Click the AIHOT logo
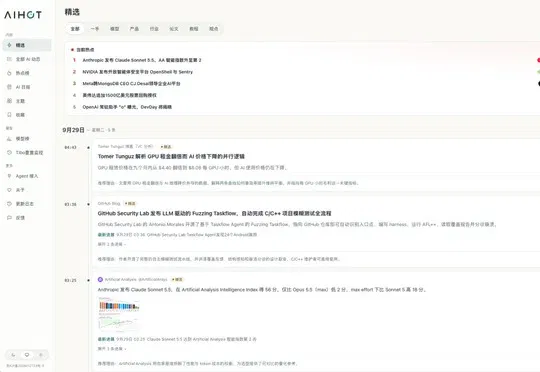 [x=23, y=15]
